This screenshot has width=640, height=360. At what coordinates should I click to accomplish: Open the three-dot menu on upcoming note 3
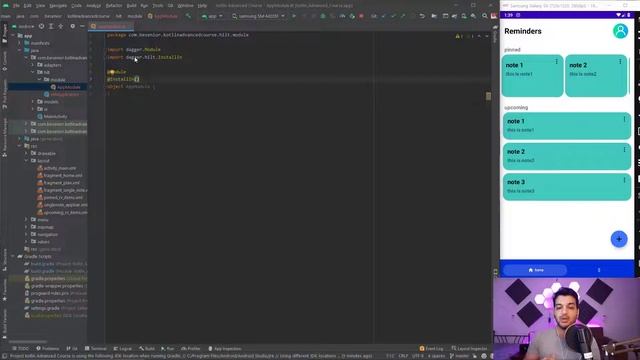coord(624,180)
